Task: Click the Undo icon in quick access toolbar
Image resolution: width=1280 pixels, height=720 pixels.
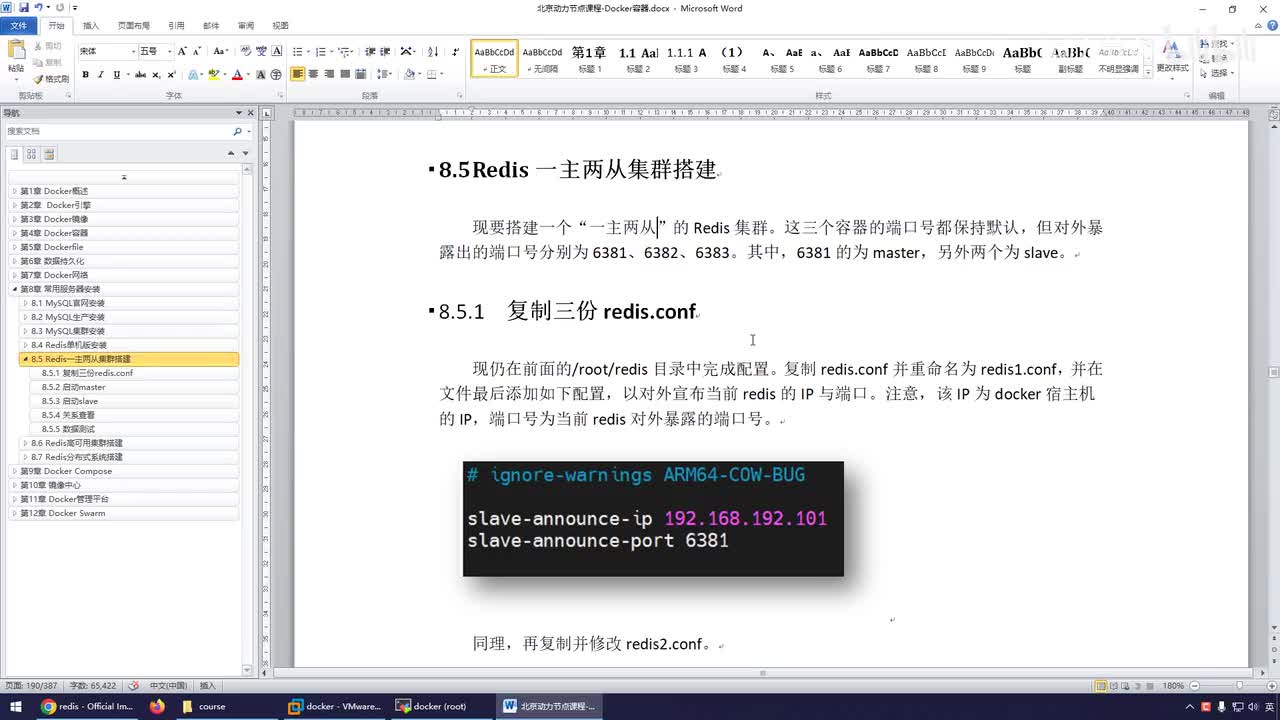Action: click(x=40, y=8)
